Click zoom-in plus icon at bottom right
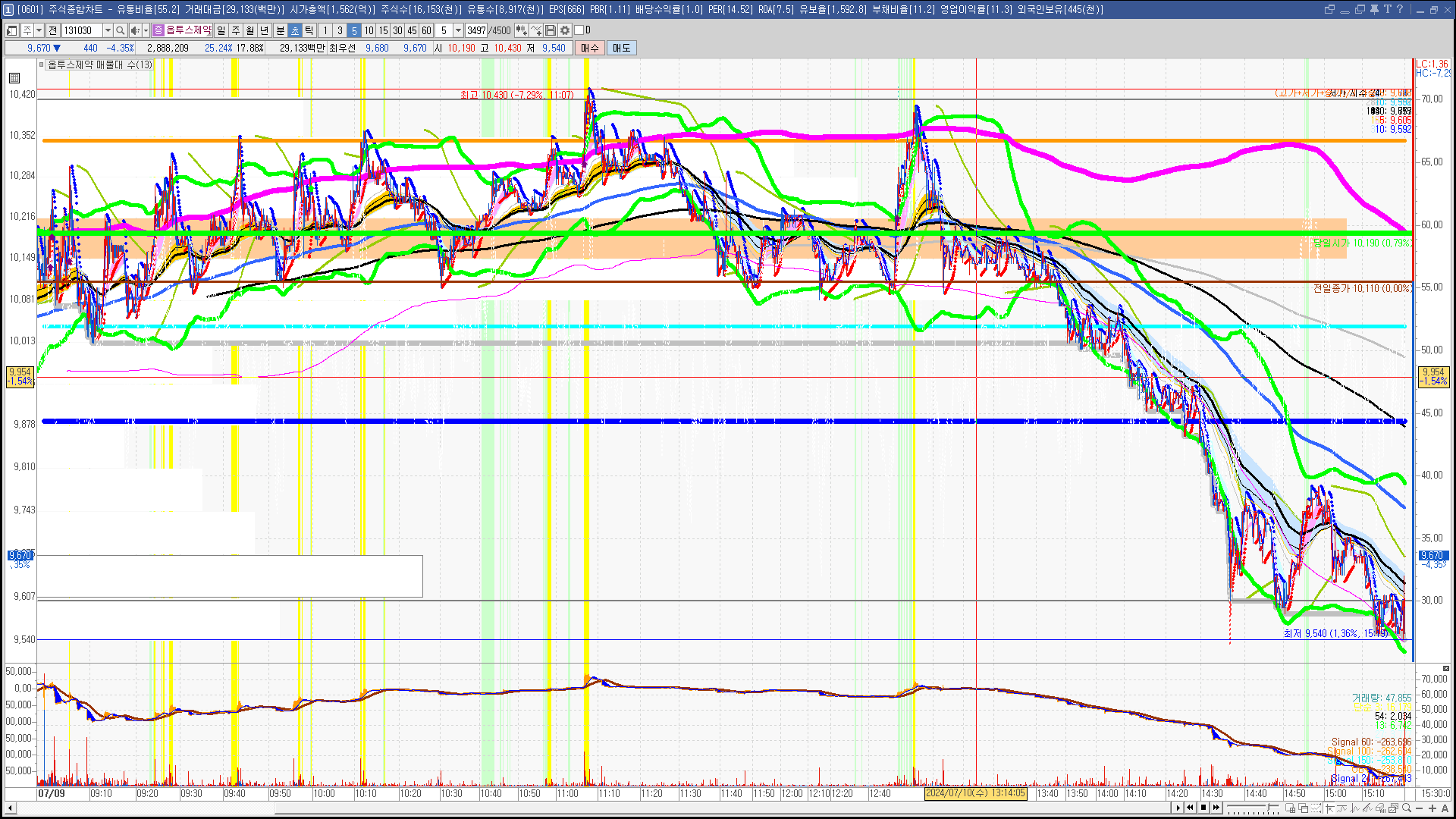The image size is (1456, 819). (x=1432, y=808)
